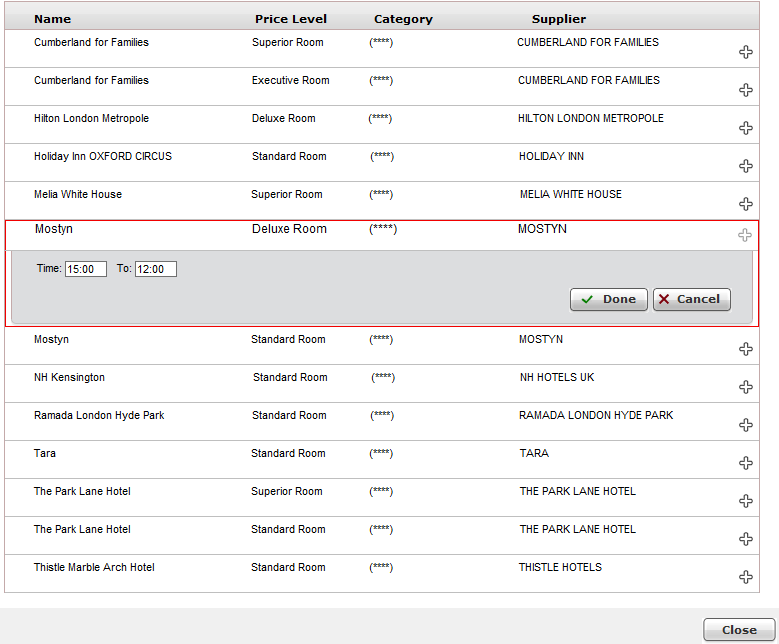Click the Category column header
This screenshot has height=644, width=779.
(x=403, y=19)
